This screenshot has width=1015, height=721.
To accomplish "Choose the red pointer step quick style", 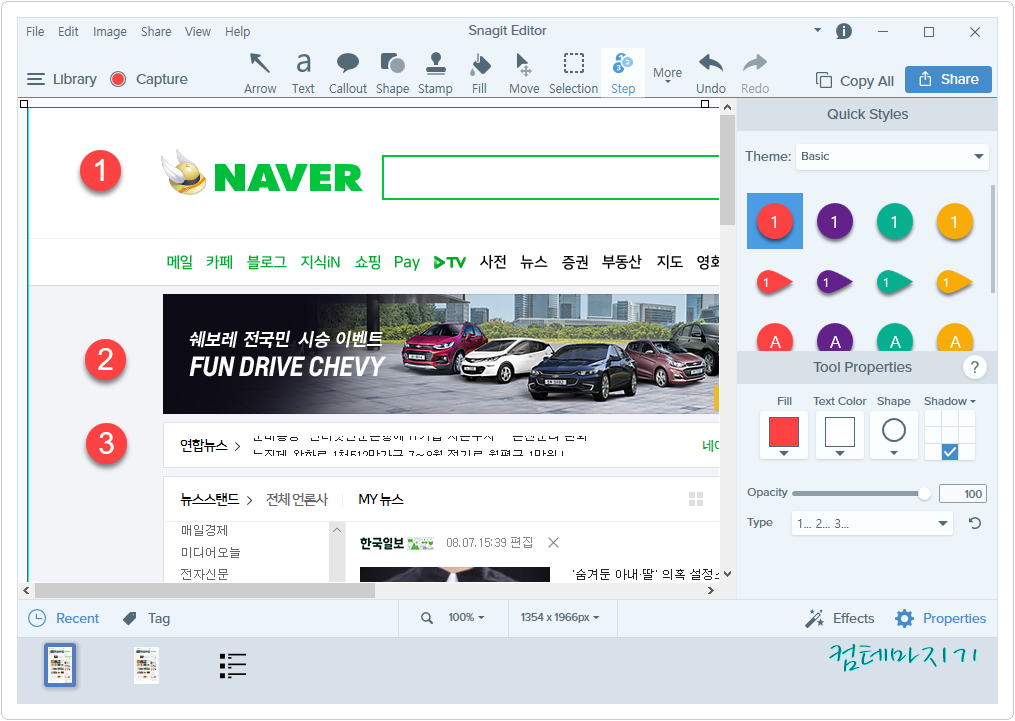I will coord(775,282).
